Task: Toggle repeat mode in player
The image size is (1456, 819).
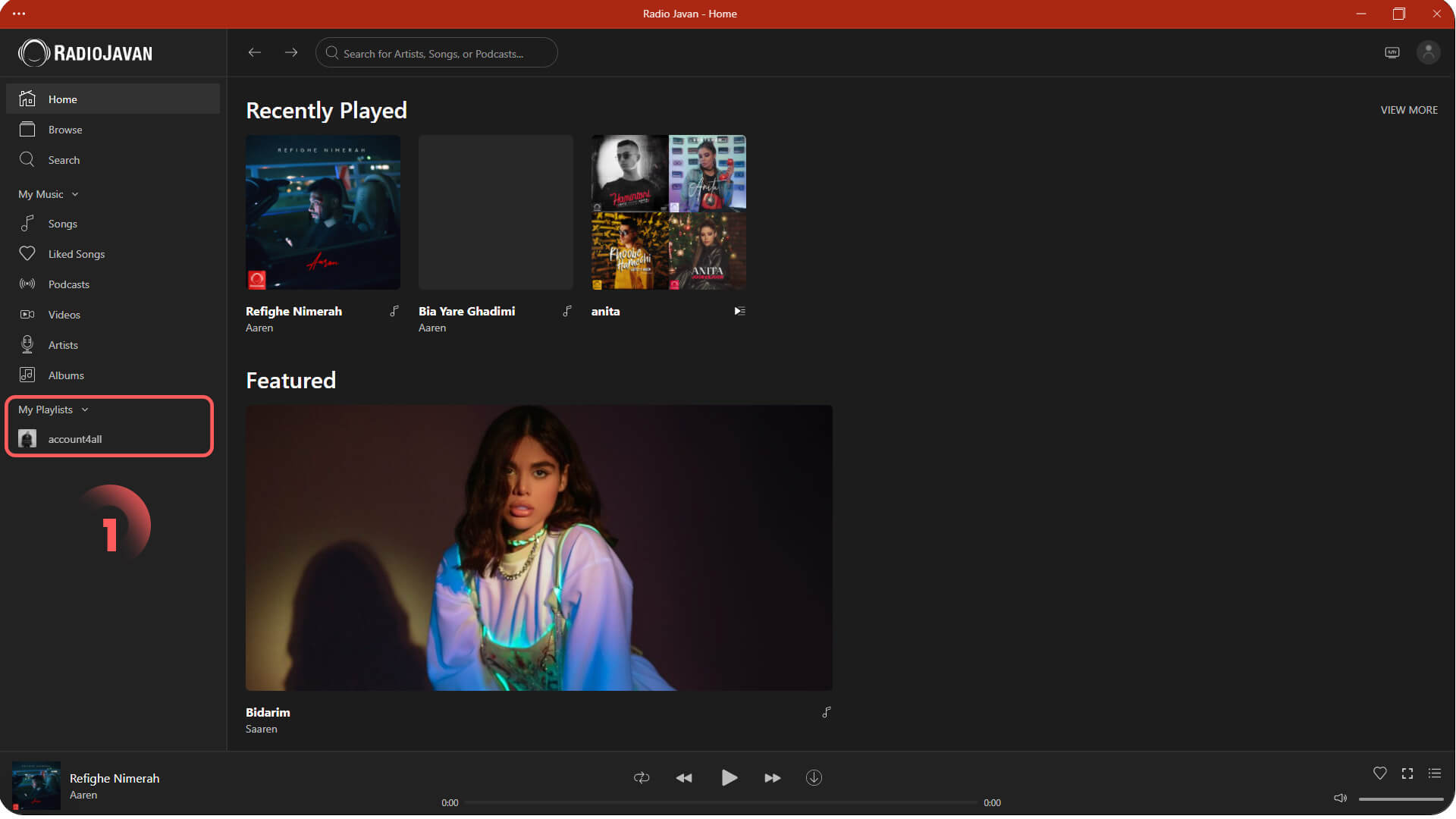Action: 642,778
